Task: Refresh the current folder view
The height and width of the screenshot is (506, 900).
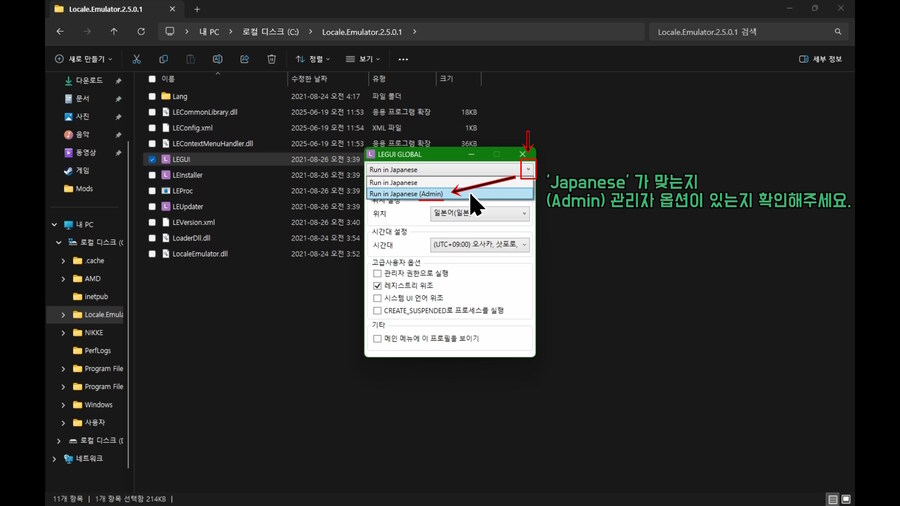Action: click(141, 32)
